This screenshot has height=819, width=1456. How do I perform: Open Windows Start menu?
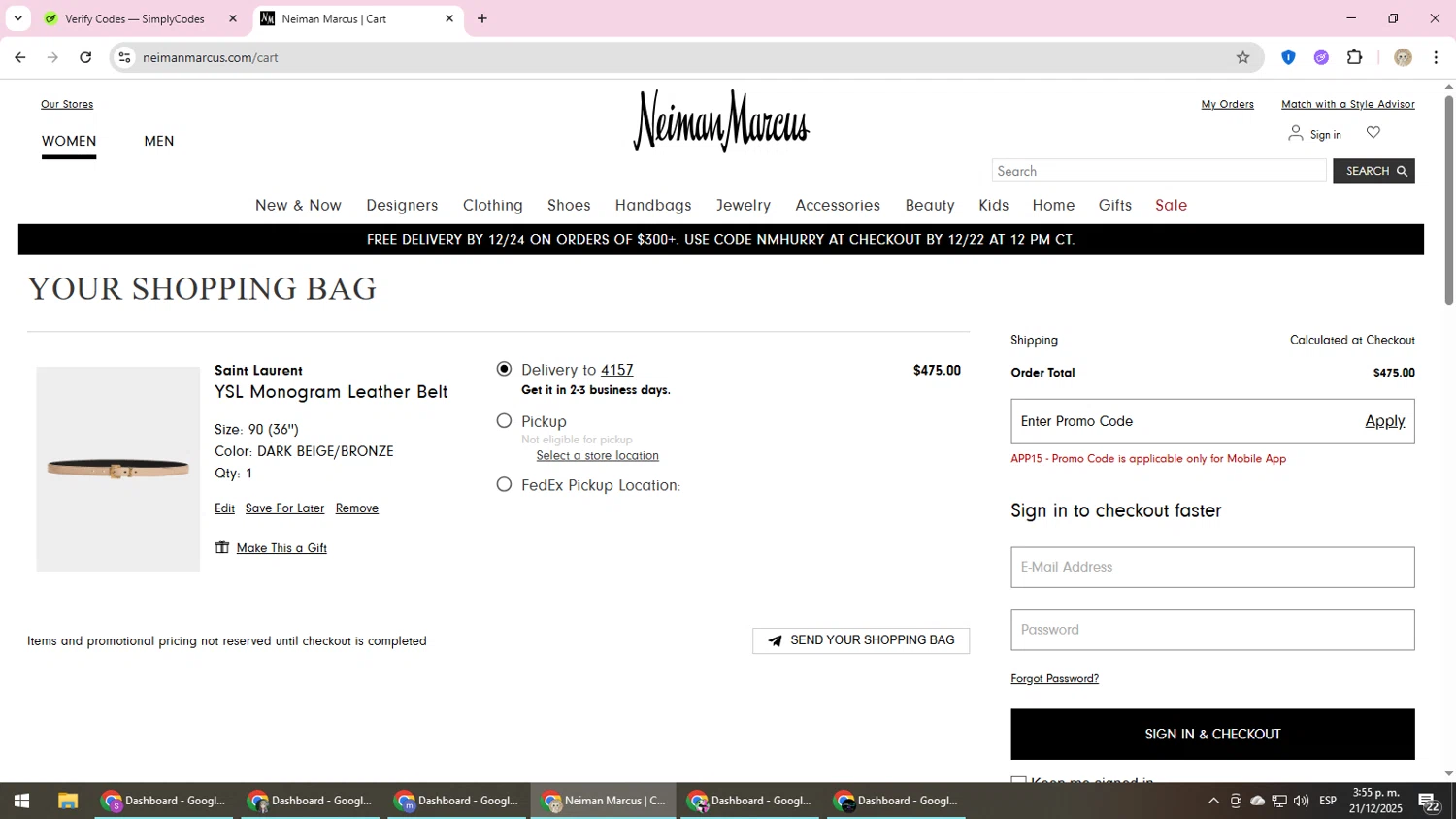coord(21,801)
